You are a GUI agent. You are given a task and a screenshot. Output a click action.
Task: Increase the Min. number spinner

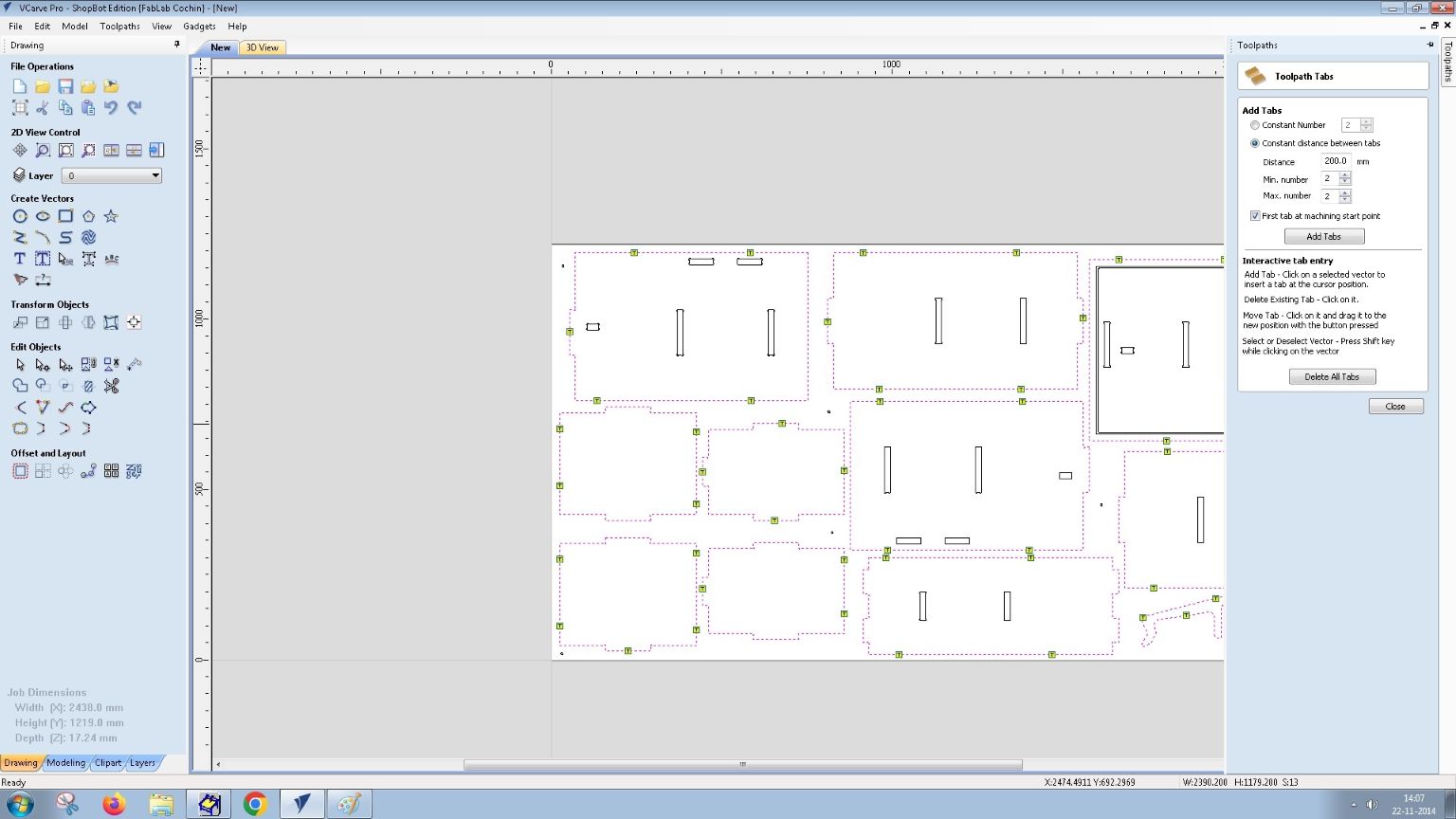(x=1345, y=175)
